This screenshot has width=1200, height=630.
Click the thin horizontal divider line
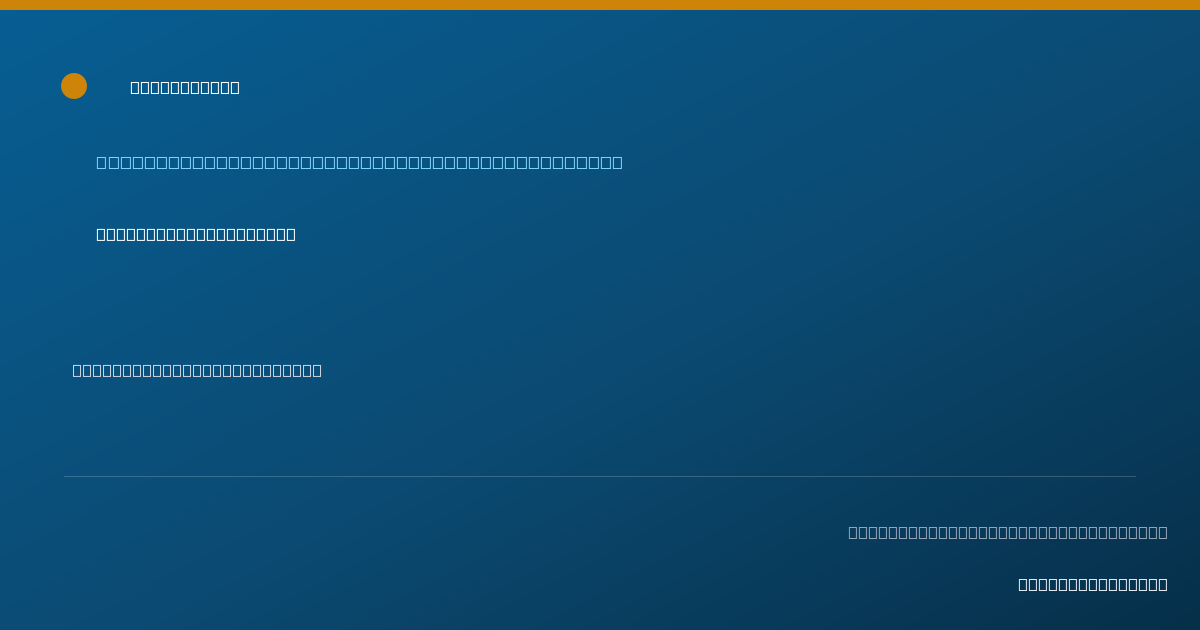pyautogui.click(x=600, y=476)
